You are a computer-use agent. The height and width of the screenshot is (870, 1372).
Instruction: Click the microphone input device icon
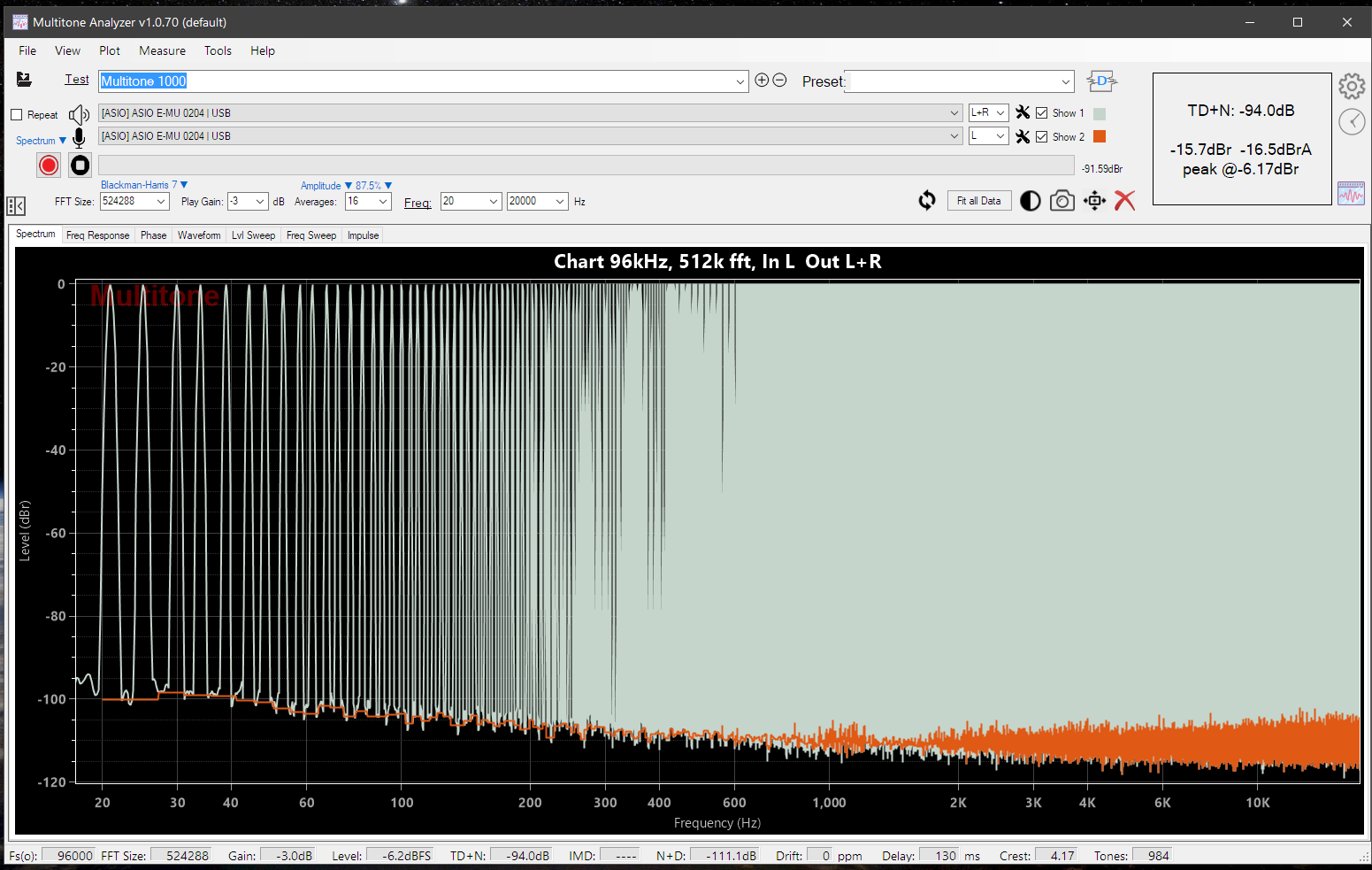point(79,137)
